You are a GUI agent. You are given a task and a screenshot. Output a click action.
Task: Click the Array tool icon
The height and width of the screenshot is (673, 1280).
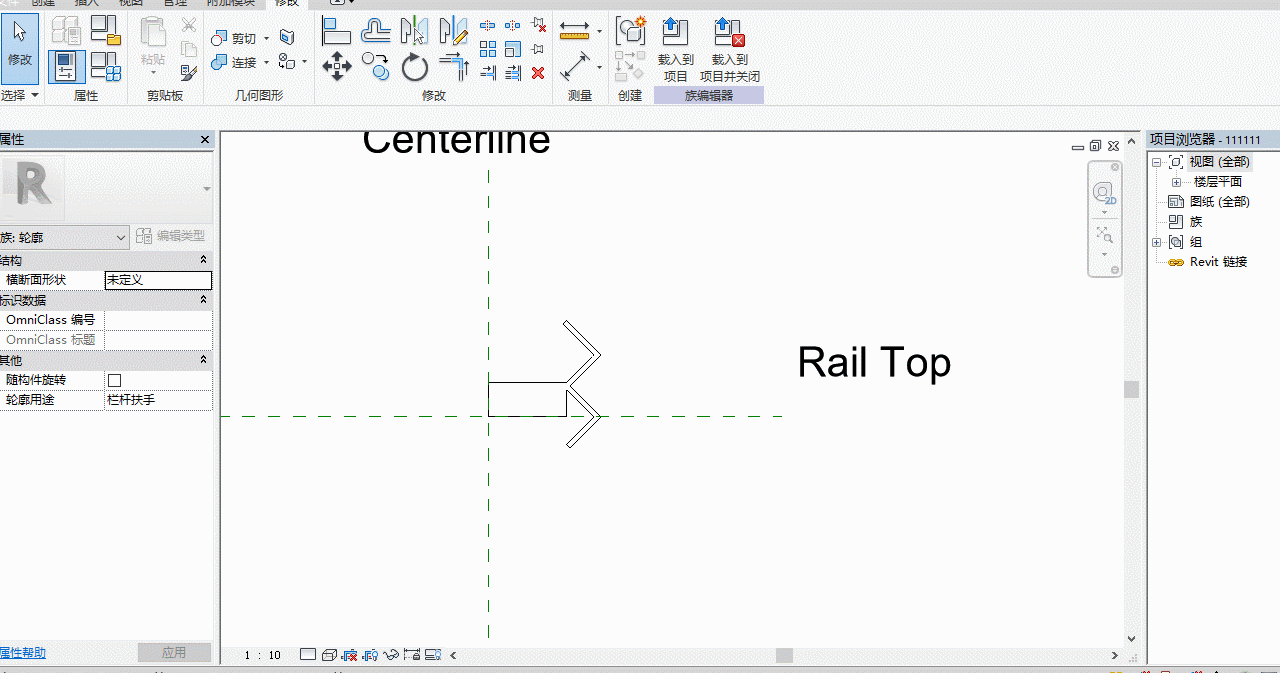point(488,49)
